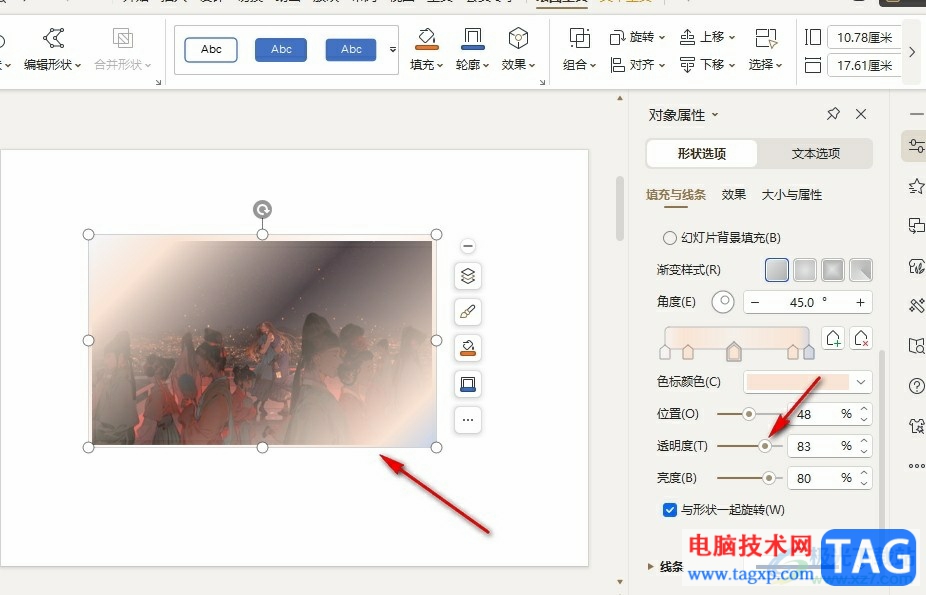The width and height of the screenshot is (926, 595).
Task: Open the Rotate (旋转) dropdown
Action: tap(637, 37)
